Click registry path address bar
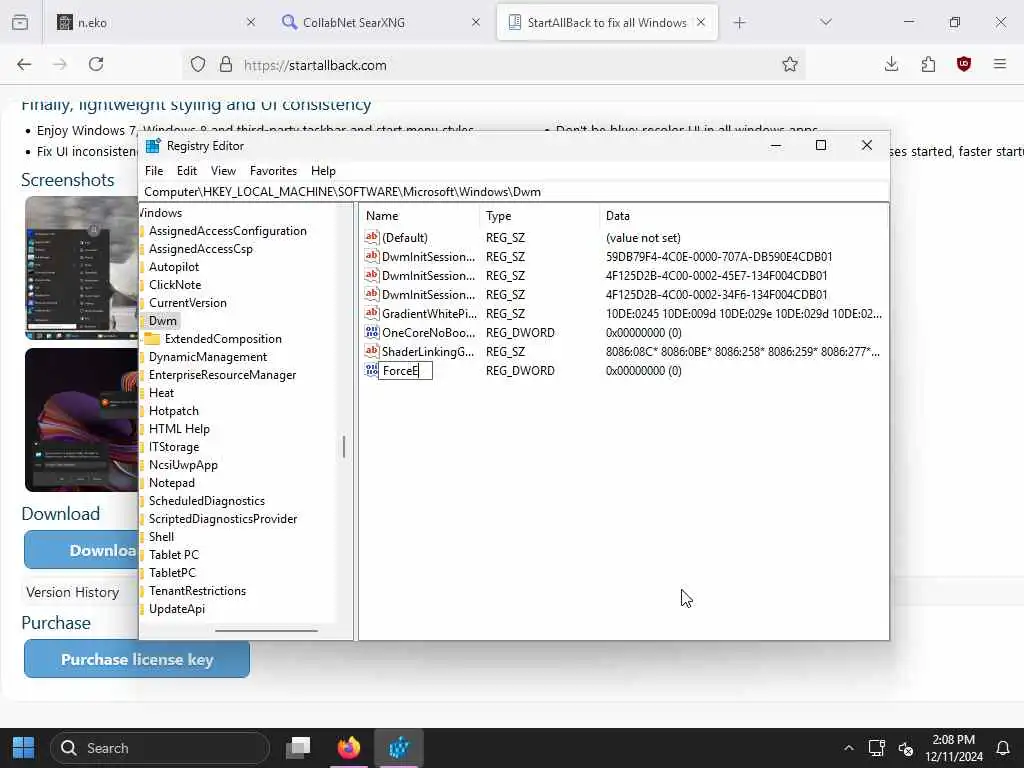 pos(514,192)
